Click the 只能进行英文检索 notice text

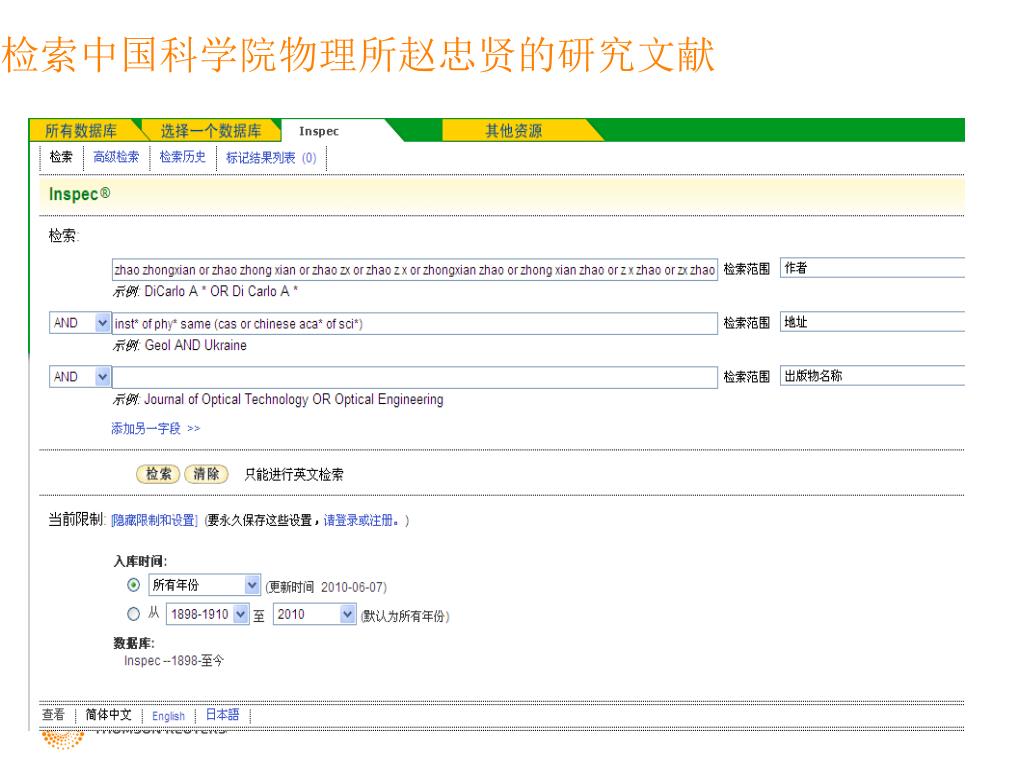click(293, 475)
